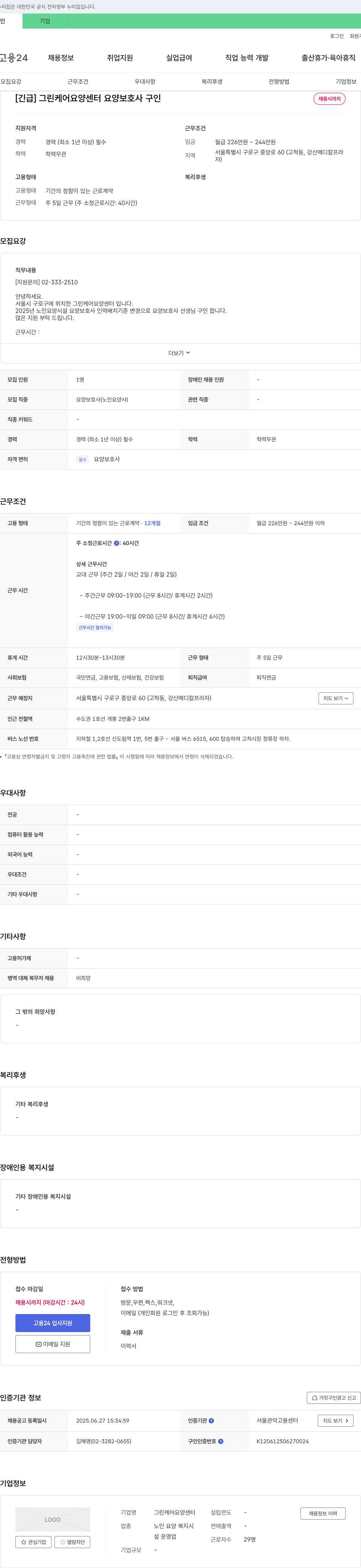Click the 고용24 logo
This screenshot has width=361, height=1568.
tap(14, 58)
